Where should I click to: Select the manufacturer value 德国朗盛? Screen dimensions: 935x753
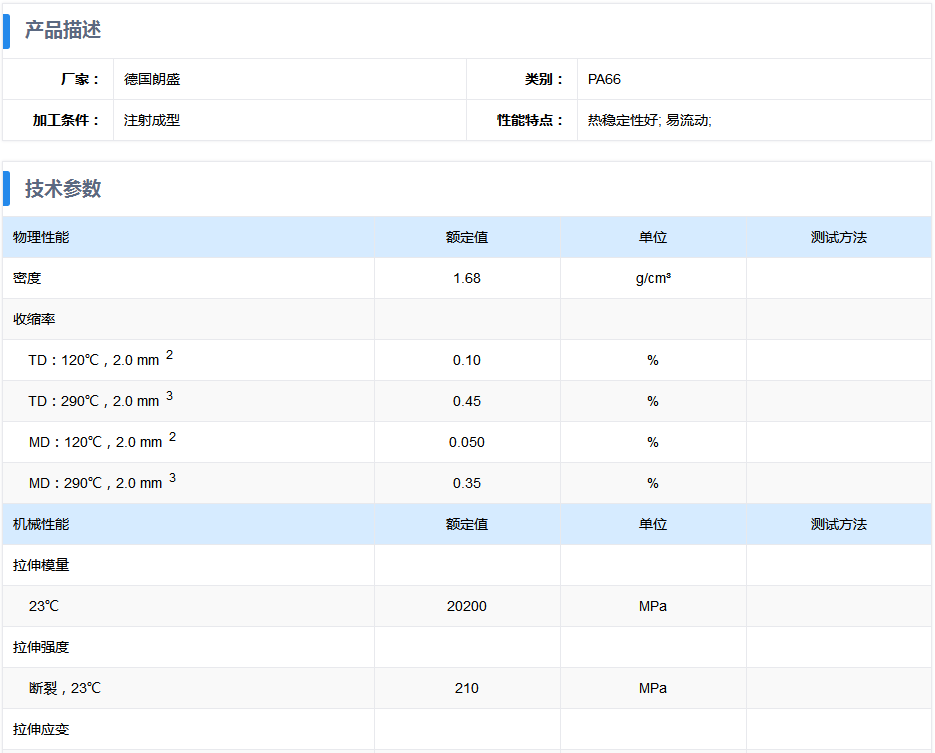pos(152,79)
